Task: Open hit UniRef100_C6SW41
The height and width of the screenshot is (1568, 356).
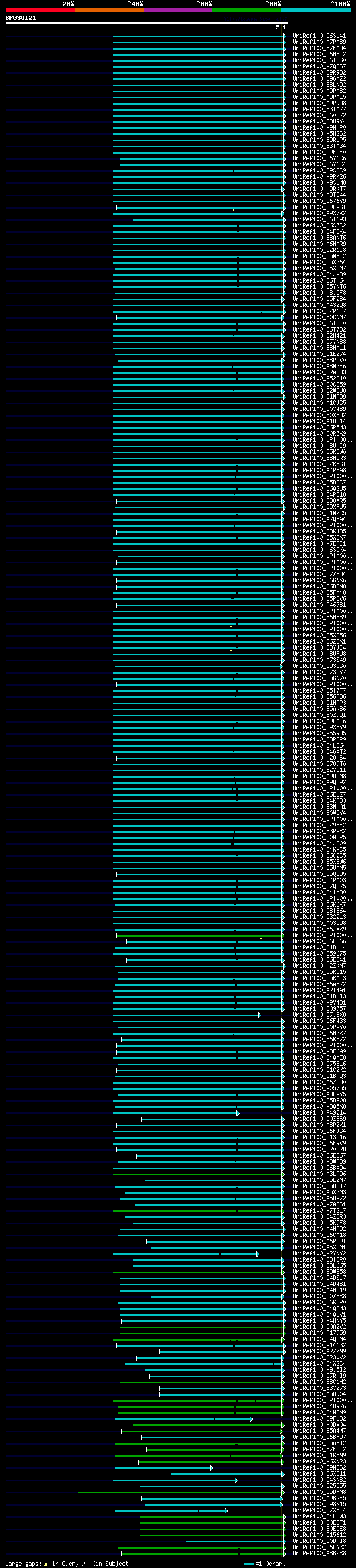Action: click(319, 36)
